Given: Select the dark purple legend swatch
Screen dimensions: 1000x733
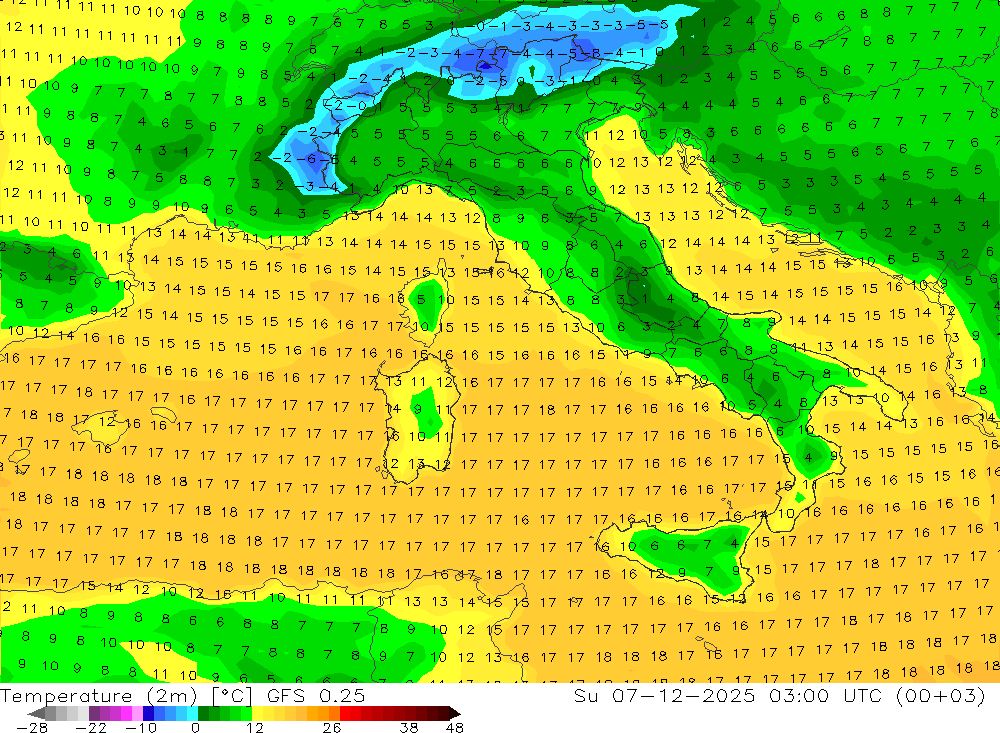Looking at the screenshot, I should (x=94, y=714).
